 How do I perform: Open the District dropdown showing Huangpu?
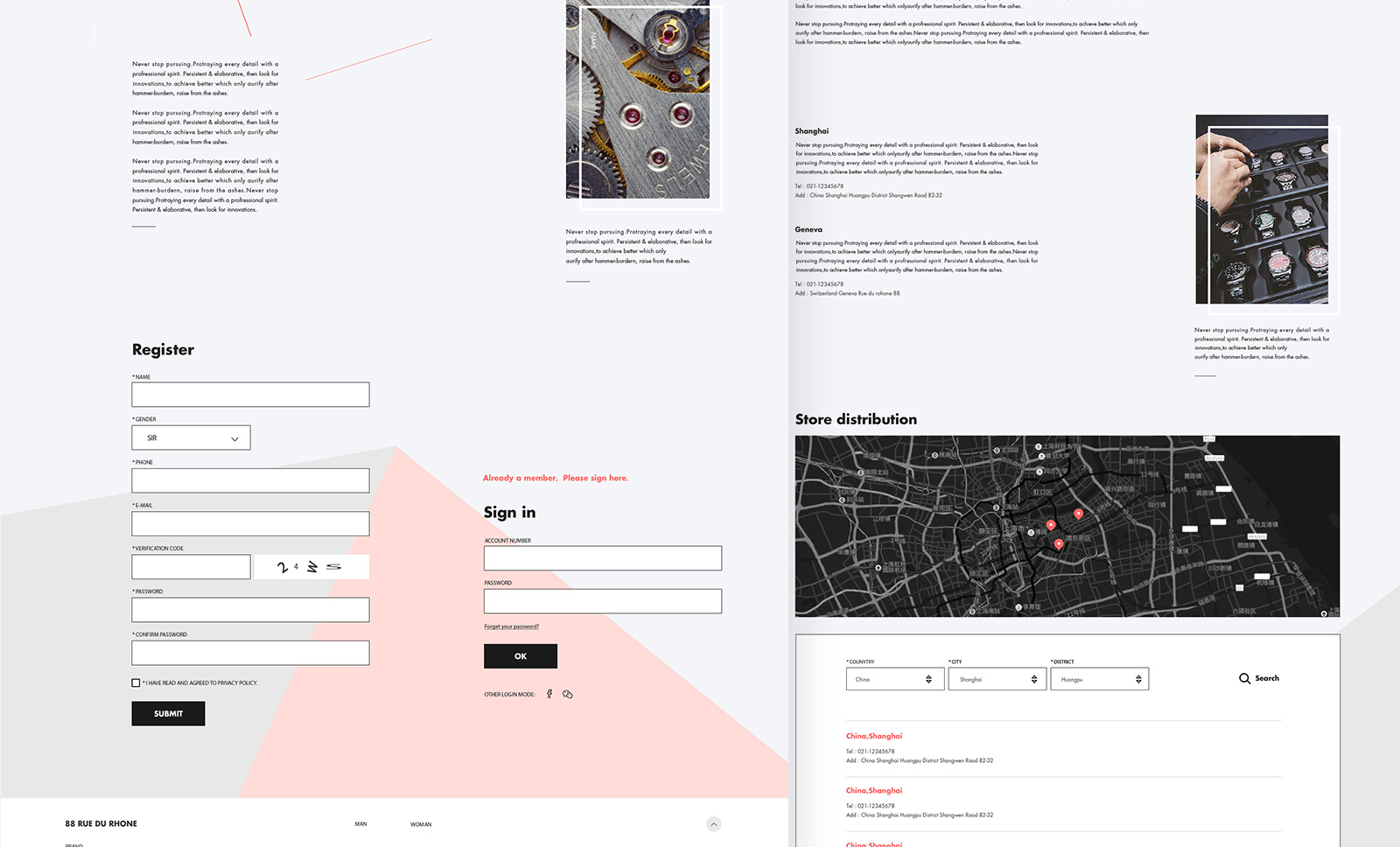tap(1100, 679)
